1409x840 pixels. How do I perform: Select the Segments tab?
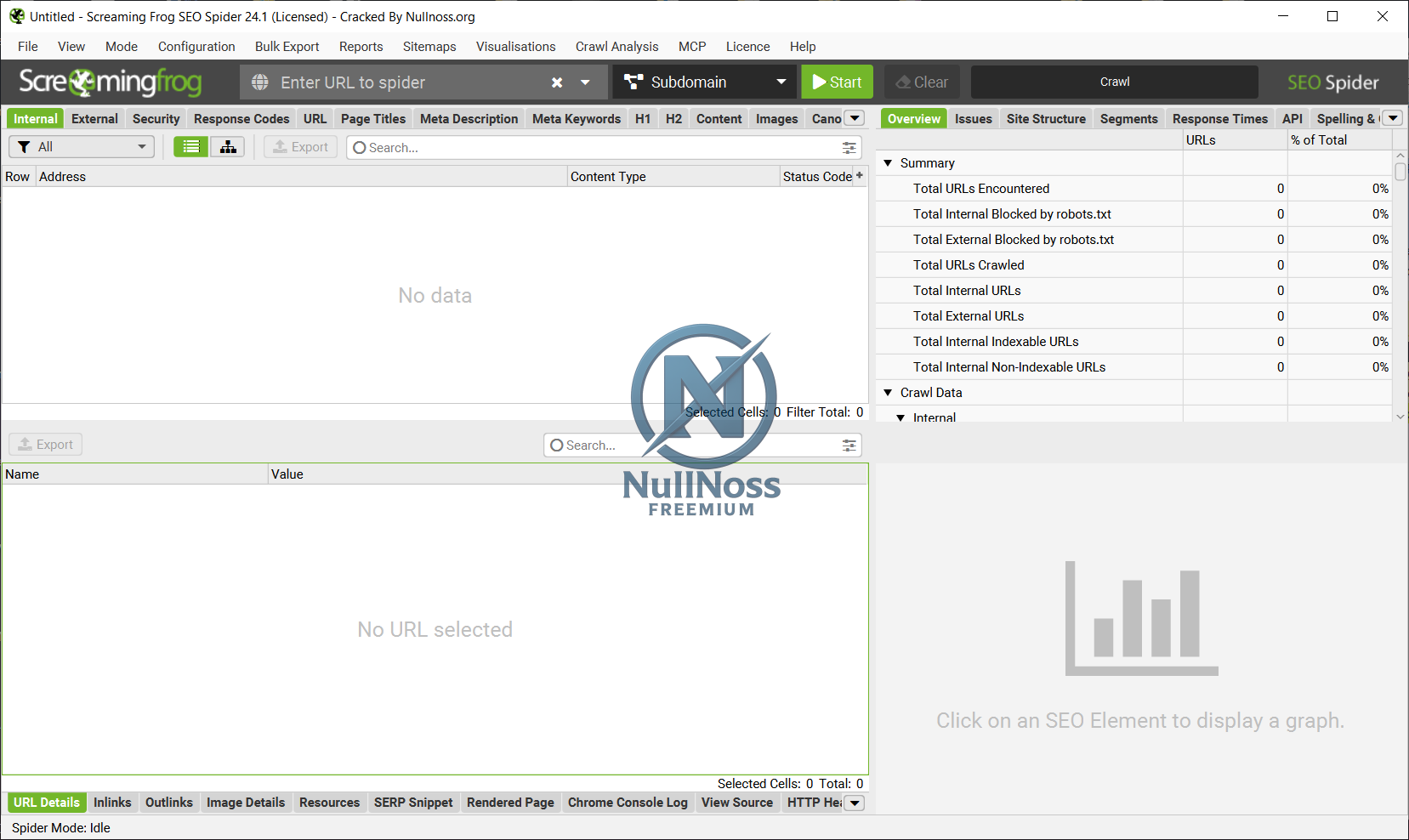(1129, 119)
